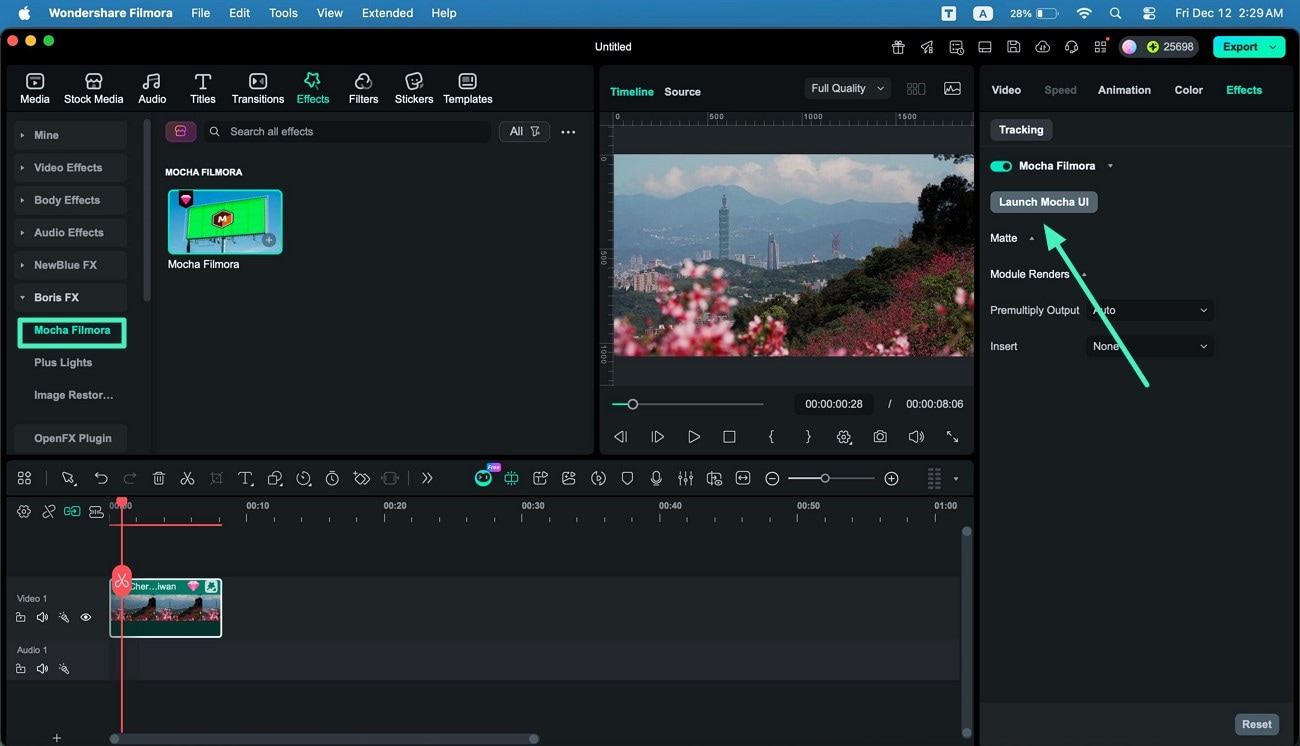
Task: Select the Split tool in the toolbar
Action: [187, 478]
